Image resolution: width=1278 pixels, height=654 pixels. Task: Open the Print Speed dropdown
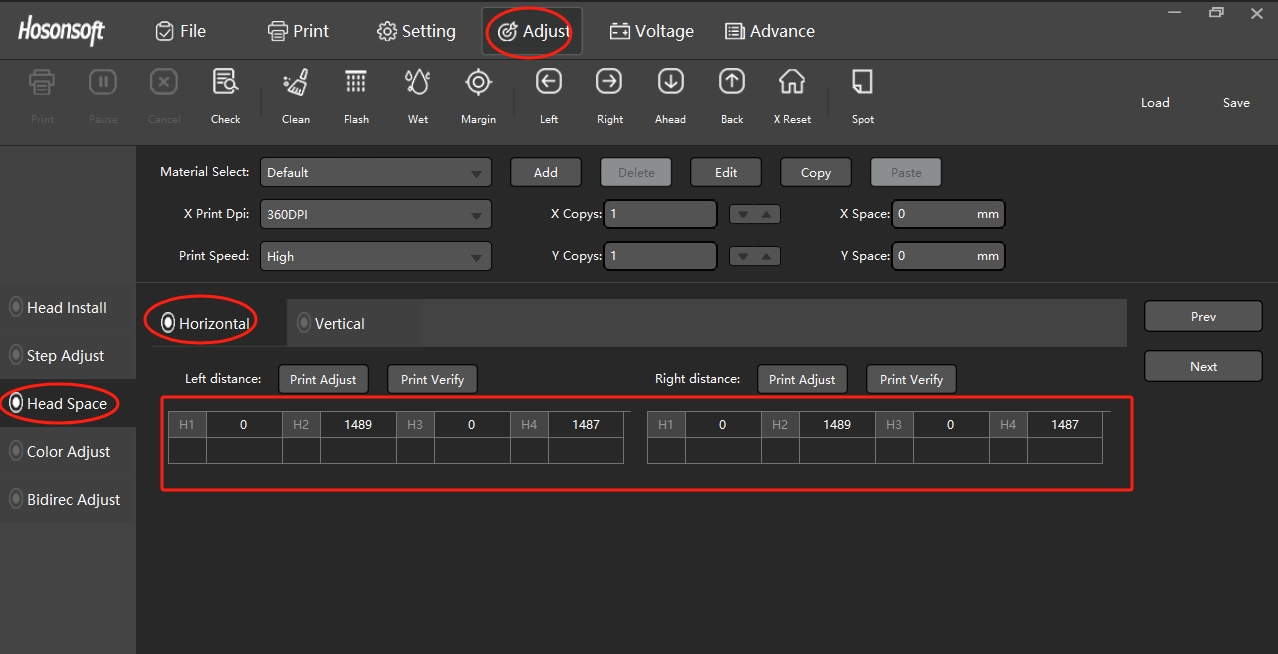click(x=375, y=257)
